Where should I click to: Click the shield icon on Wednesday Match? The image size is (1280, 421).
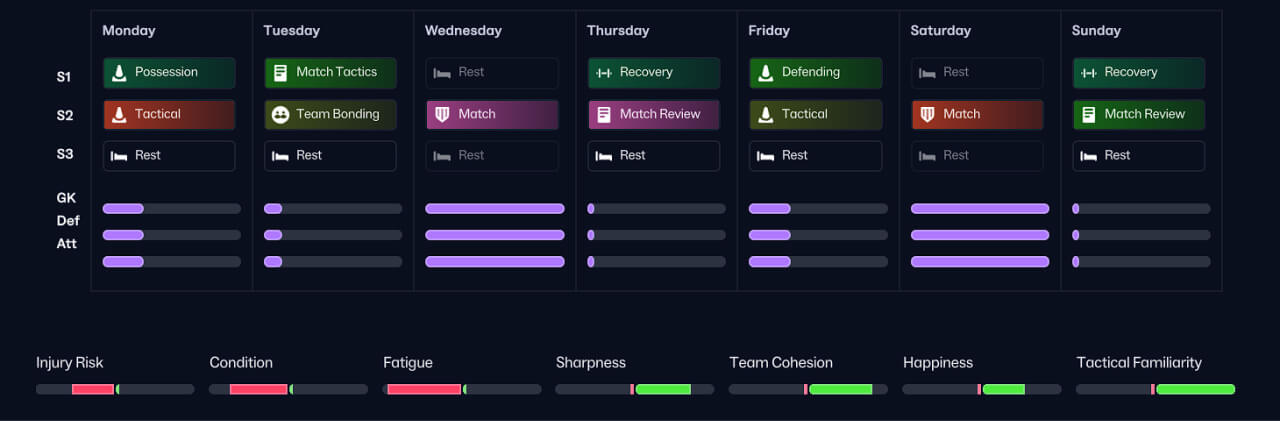442,114
